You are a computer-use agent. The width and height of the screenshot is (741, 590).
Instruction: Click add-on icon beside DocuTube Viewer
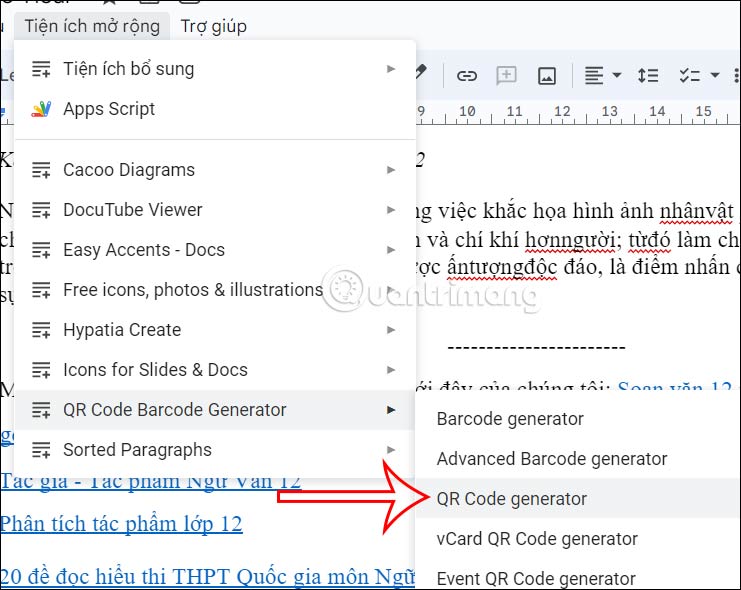41,210
